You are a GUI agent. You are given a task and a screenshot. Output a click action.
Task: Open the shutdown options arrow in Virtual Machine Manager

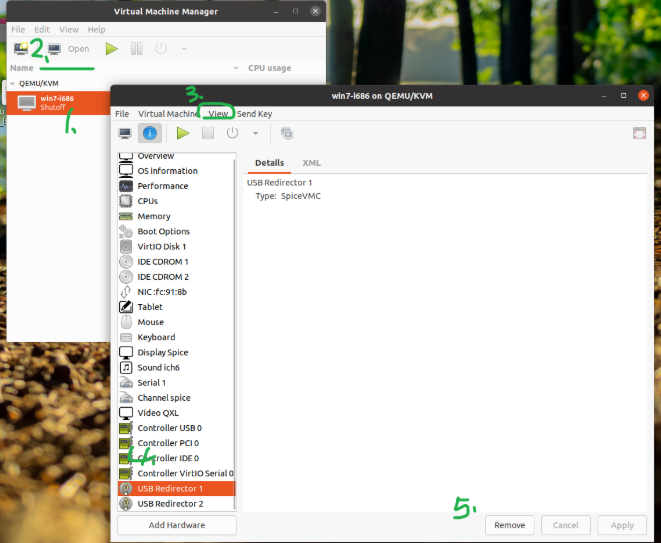coord(184,49)
